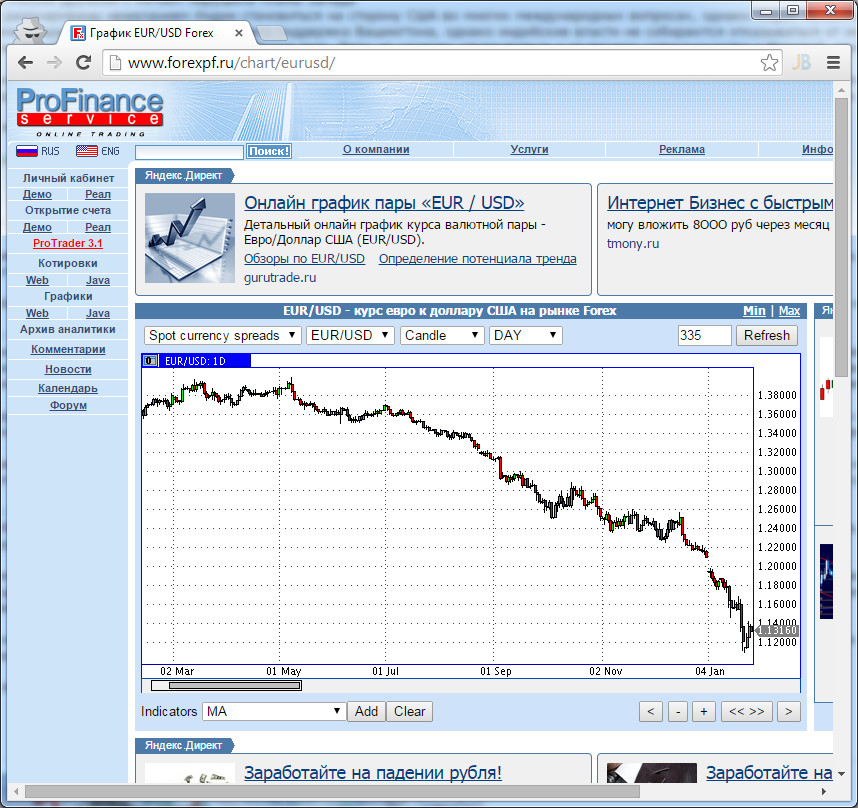The image size is (858, 808).
Task: Bookmark page using star icon
Action: (769, 62)
